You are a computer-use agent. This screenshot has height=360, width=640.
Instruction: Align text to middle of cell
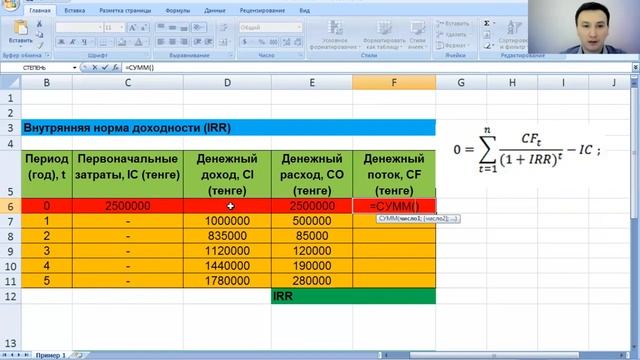[173, 27]
